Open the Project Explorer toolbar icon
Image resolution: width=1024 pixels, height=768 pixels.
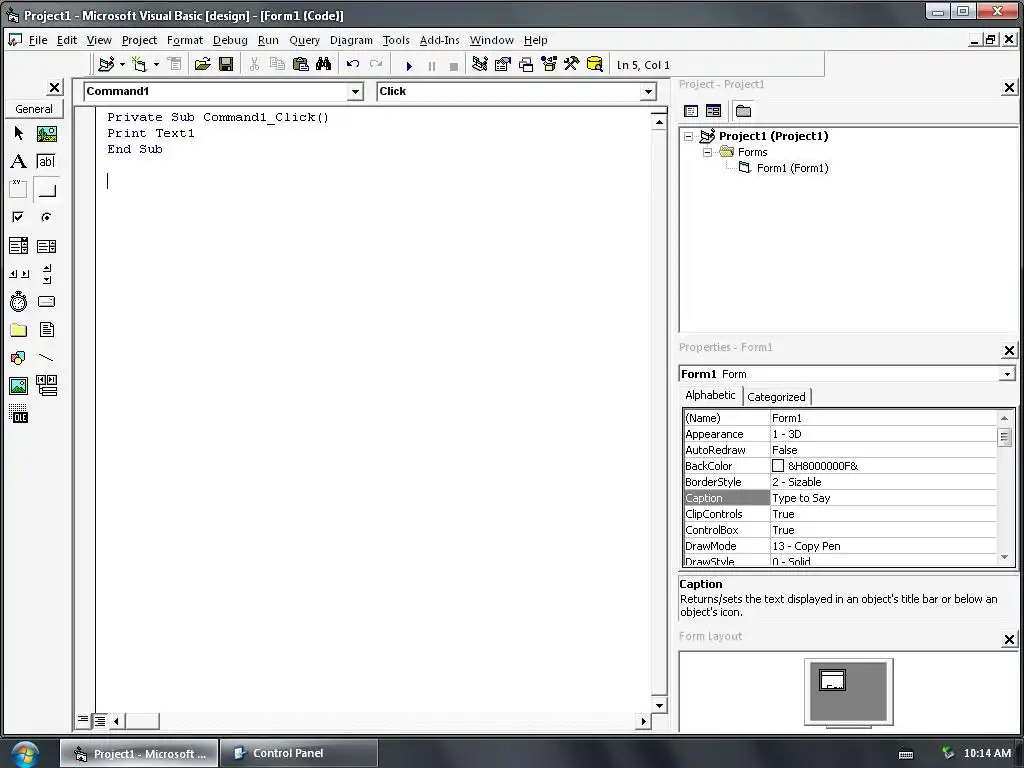pyautogui.click(x=480, y=64)
